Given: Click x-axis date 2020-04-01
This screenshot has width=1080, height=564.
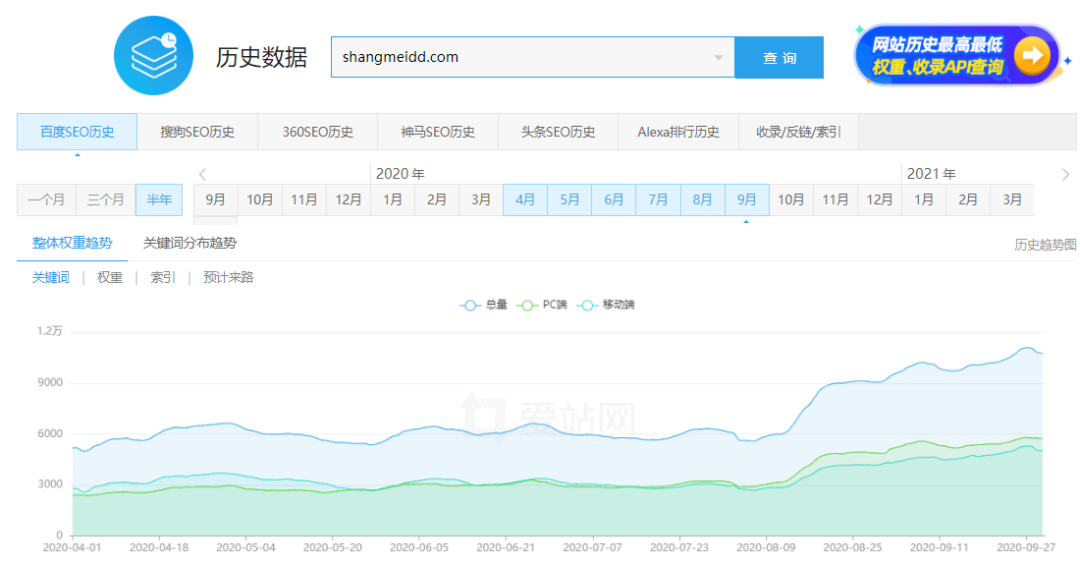Looking at the screenshot, I should coord(72,547).
